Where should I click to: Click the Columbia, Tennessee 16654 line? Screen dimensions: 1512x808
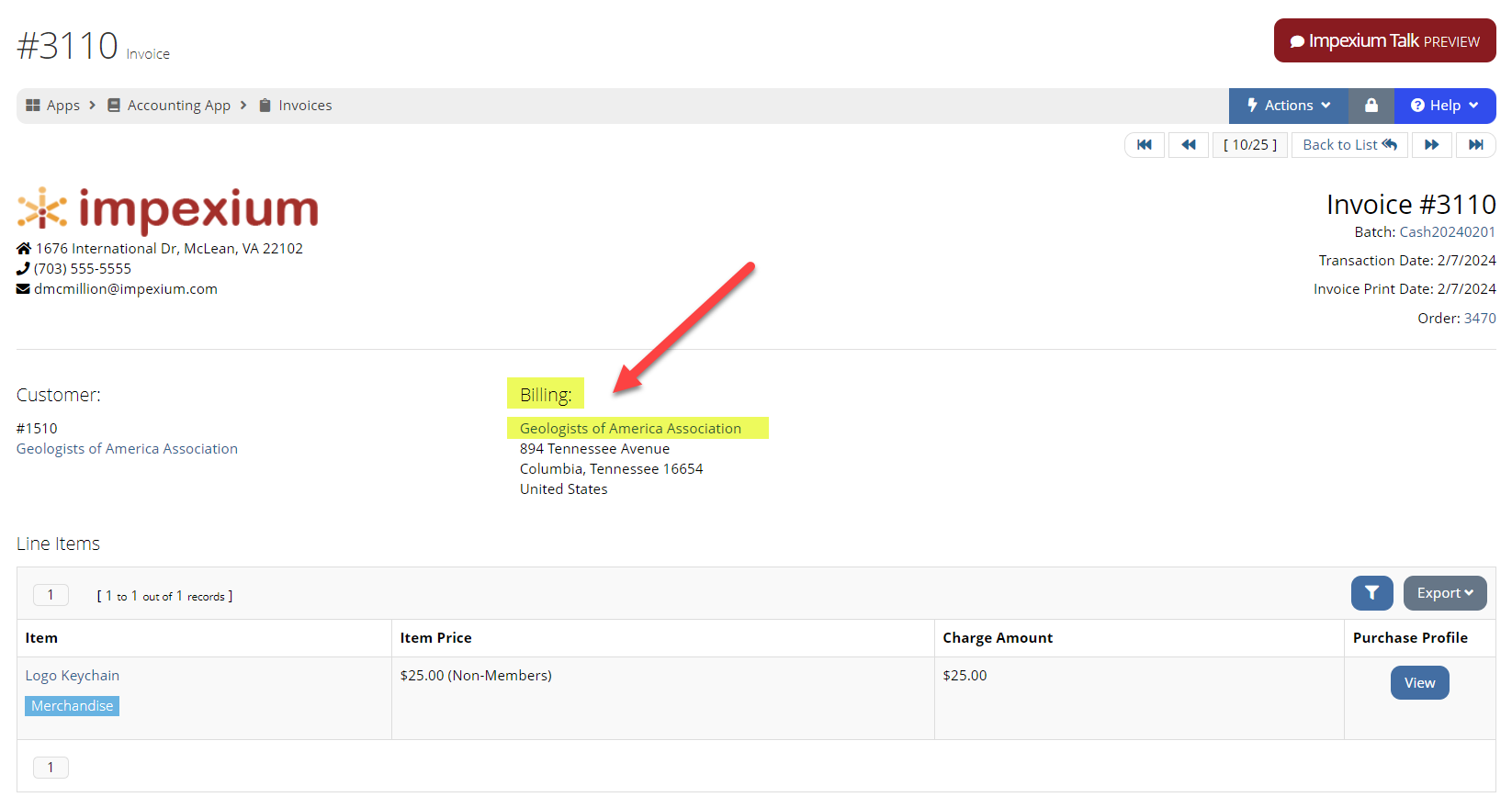[x=611, y=469]
